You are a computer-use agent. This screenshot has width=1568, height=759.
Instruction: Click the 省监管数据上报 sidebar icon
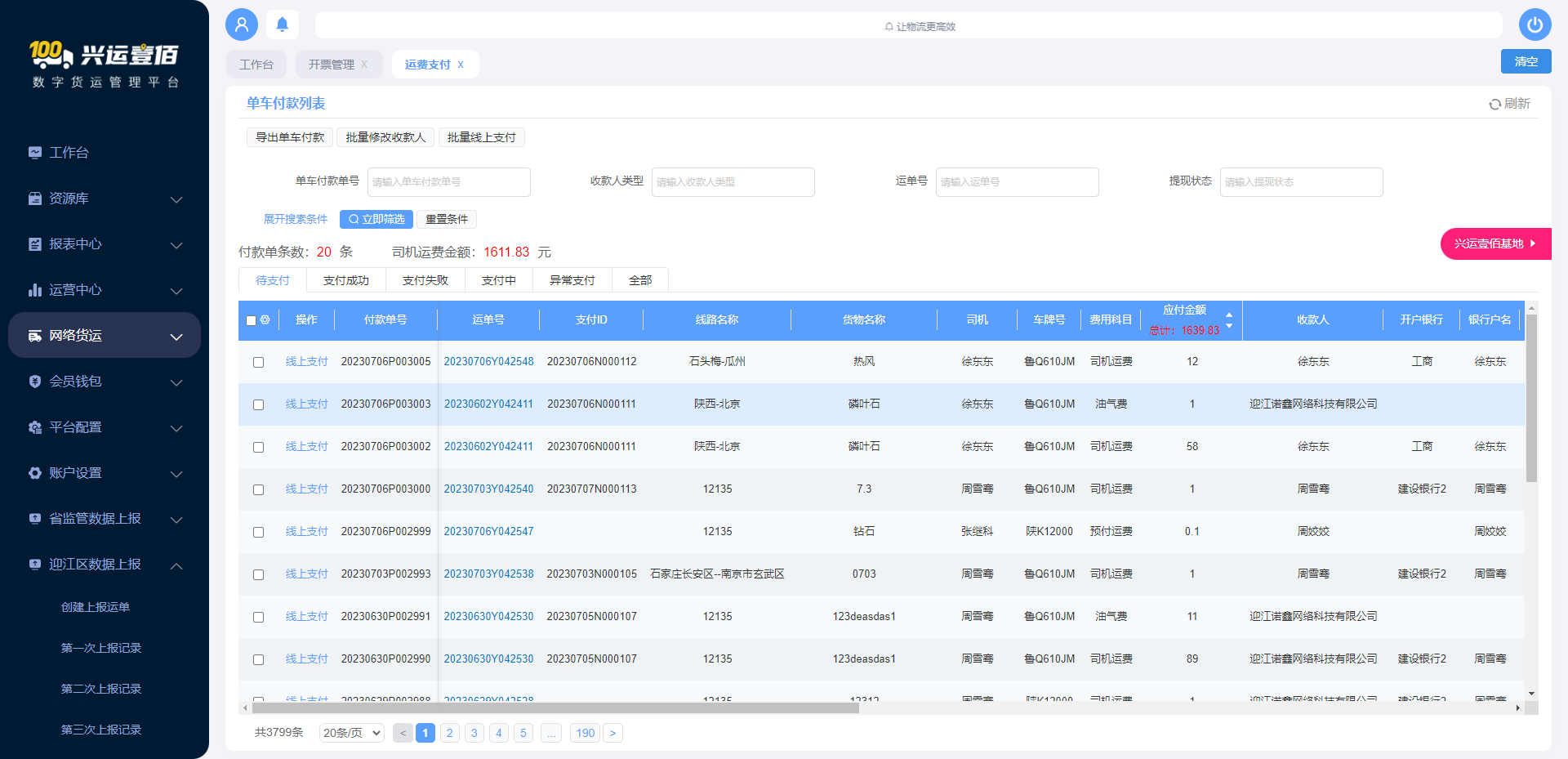[35, 518]
